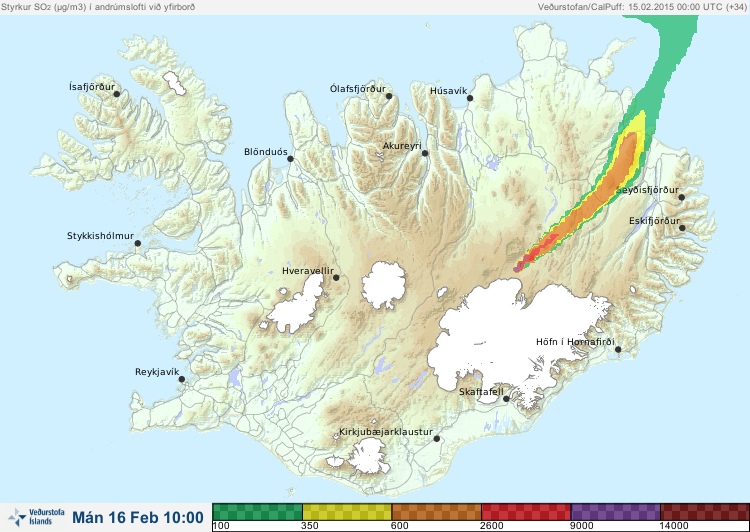Image resolution: width=750 pixels, height=532 pixels.
Task: Click the orange 600 legend swatch
Action: coord(436,512)
